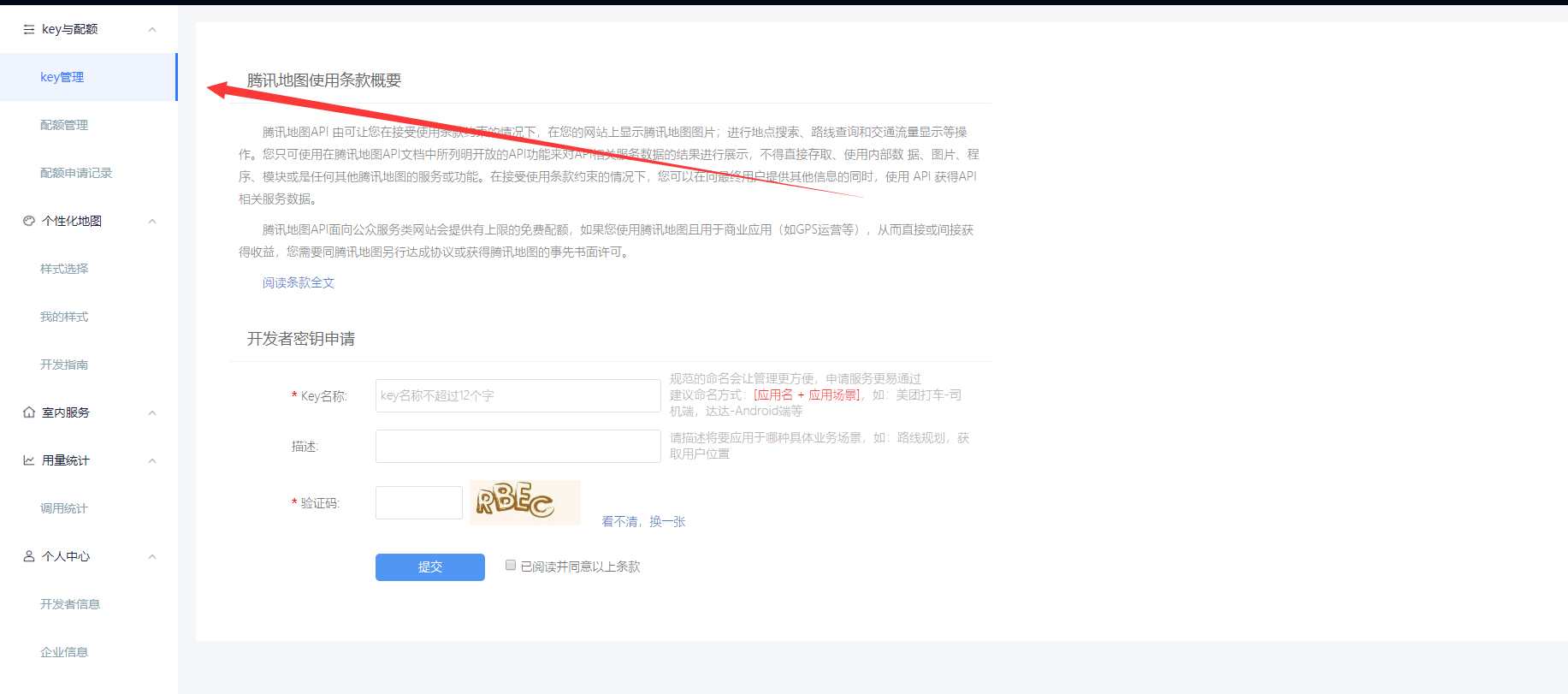This screenshot has width=1568, height=694.
Task: Collapse the 室内服务 section chevron
Action: [152, 412]
